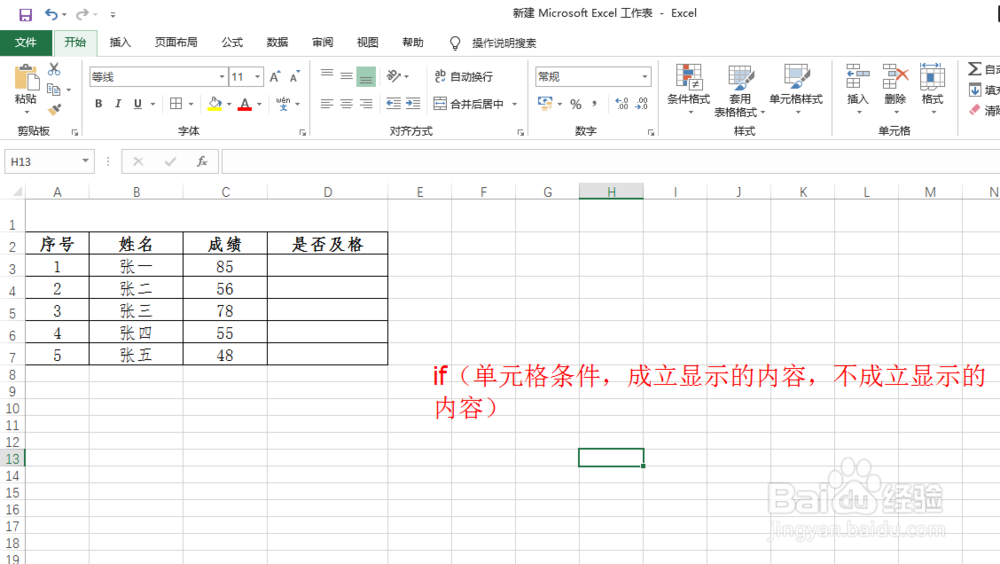The image size is (1000, 564).
Task: Click inside the formula bar input
Action: tap(610, 161)
